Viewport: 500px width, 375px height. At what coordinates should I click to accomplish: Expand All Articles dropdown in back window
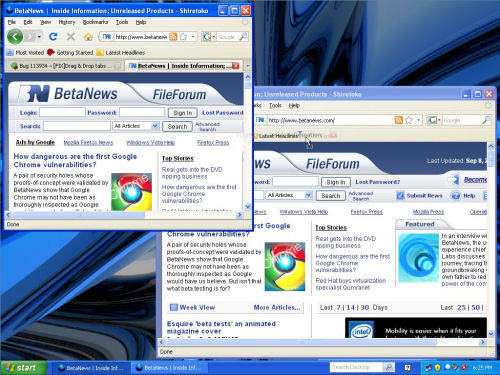coord(308,195)
